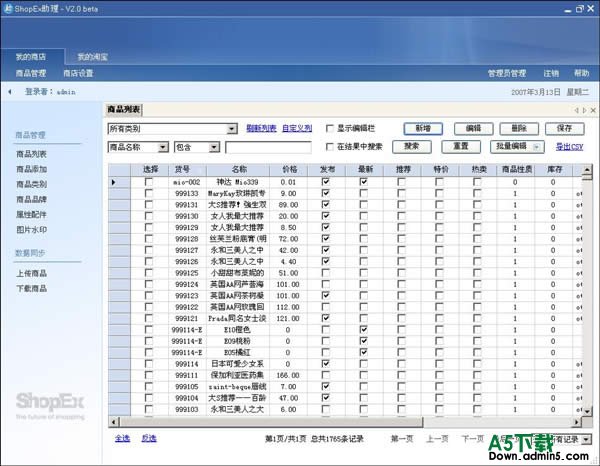Open the 包含 condition dropdown
The height and width of the screenshot is (466, 600).
pos(214,147)
